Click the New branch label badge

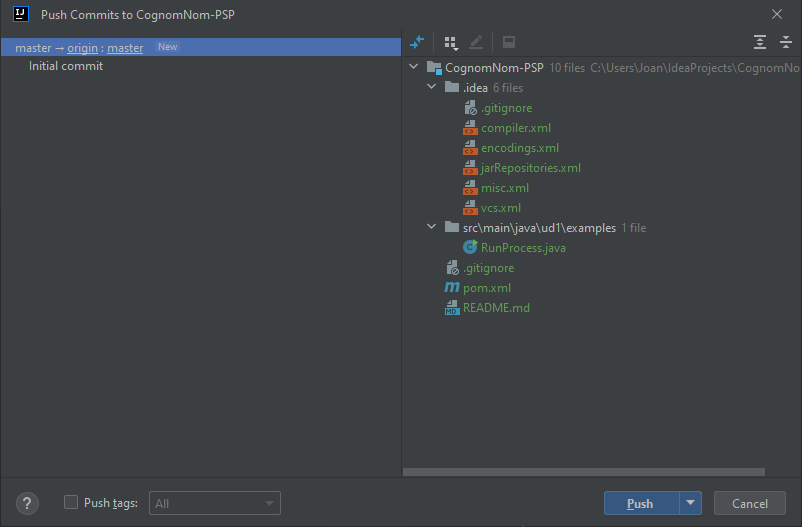click(x=168, y=47)
